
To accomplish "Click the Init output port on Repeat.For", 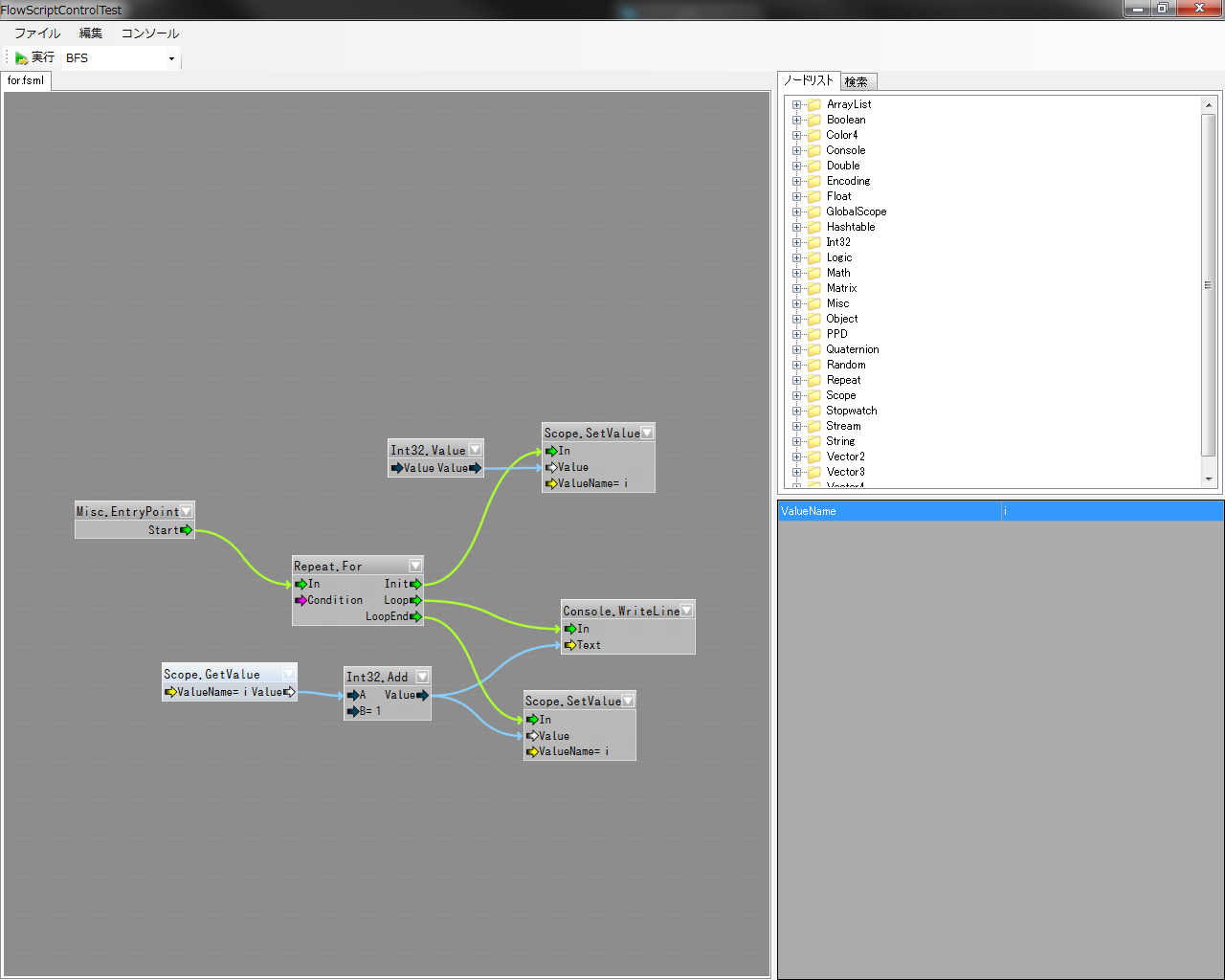I will 415,584.
